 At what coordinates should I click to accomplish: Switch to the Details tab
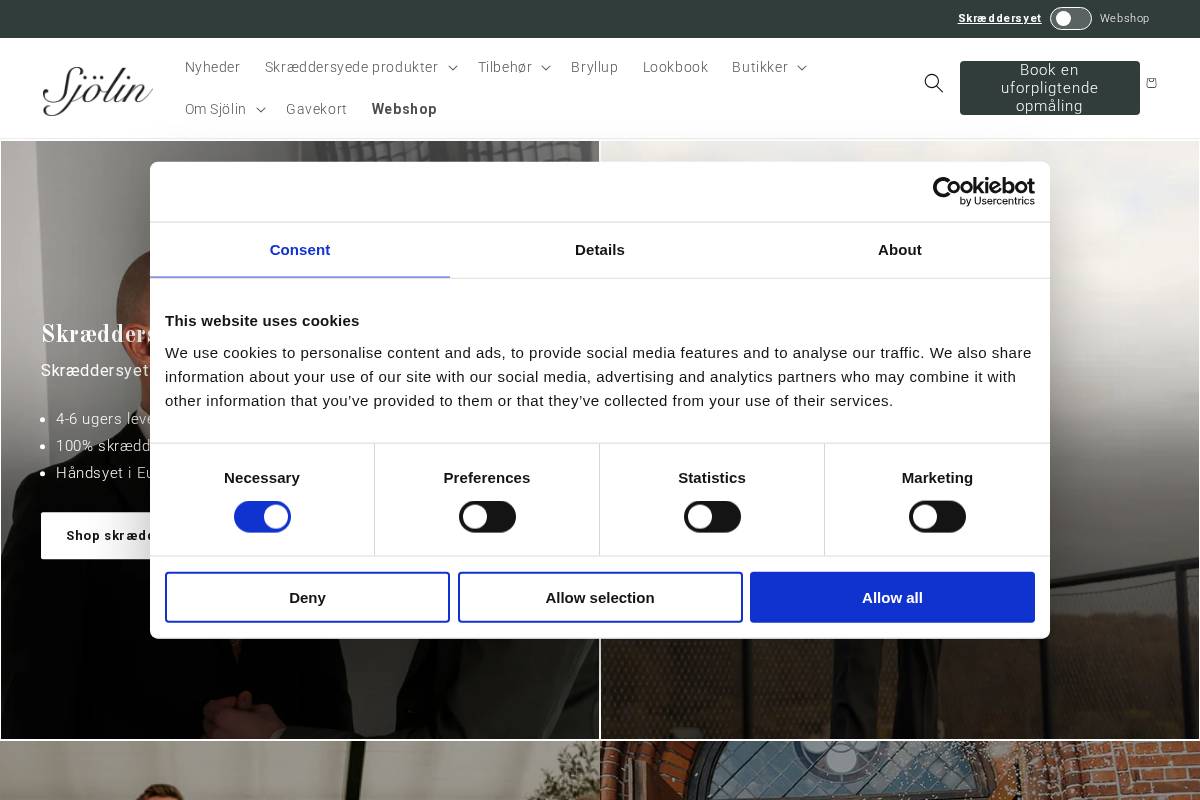(600, 250)
